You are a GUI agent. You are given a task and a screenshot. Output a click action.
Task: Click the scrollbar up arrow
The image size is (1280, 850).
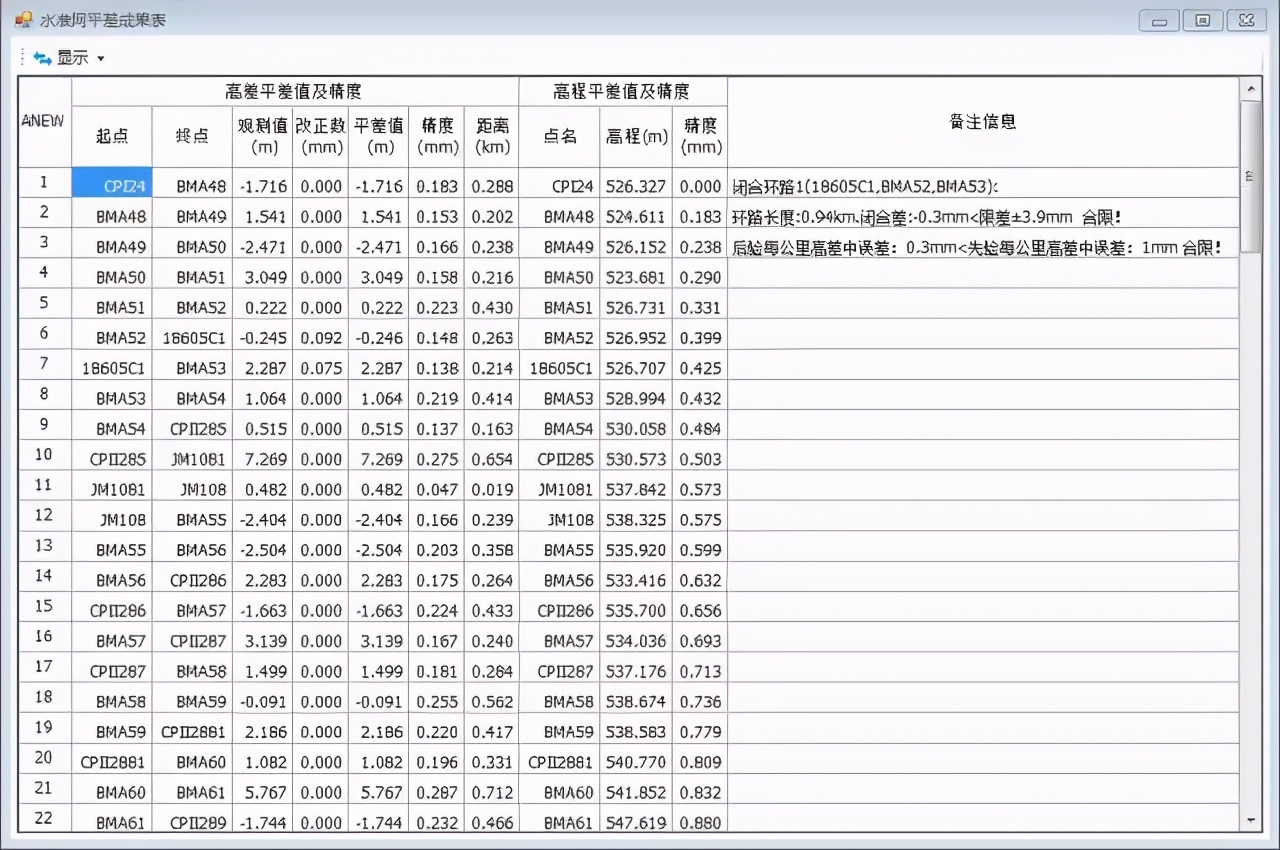pos(1250,90)
